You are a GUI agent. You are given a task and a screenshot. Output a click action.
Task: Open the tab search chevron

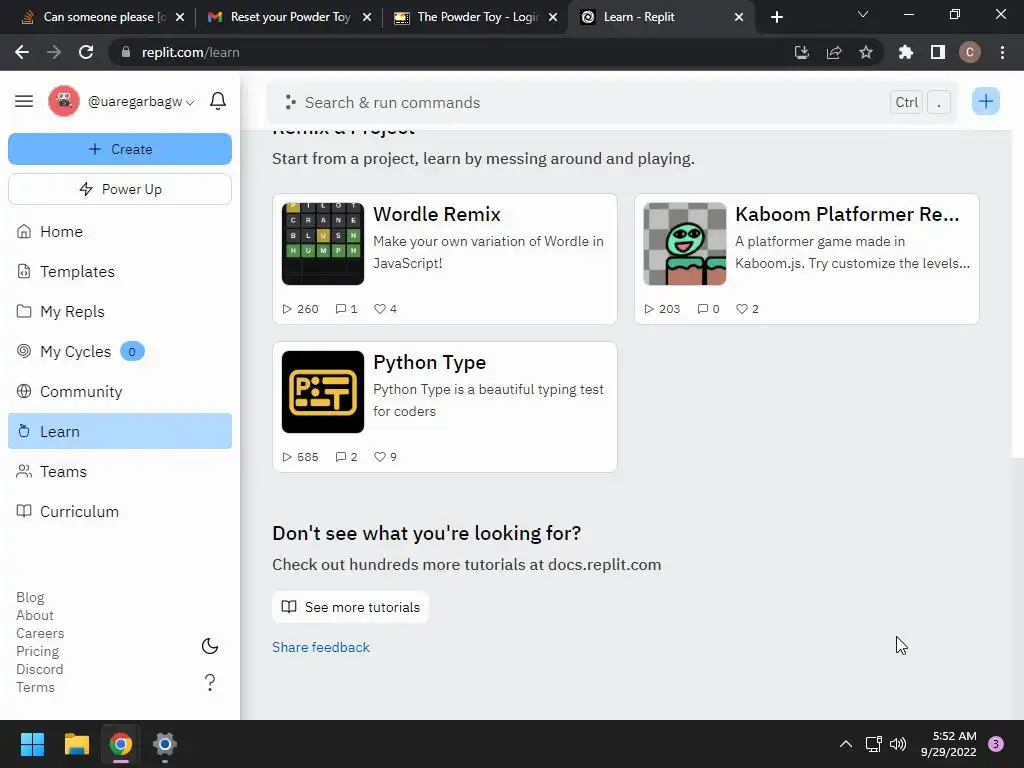coord(863,14)
